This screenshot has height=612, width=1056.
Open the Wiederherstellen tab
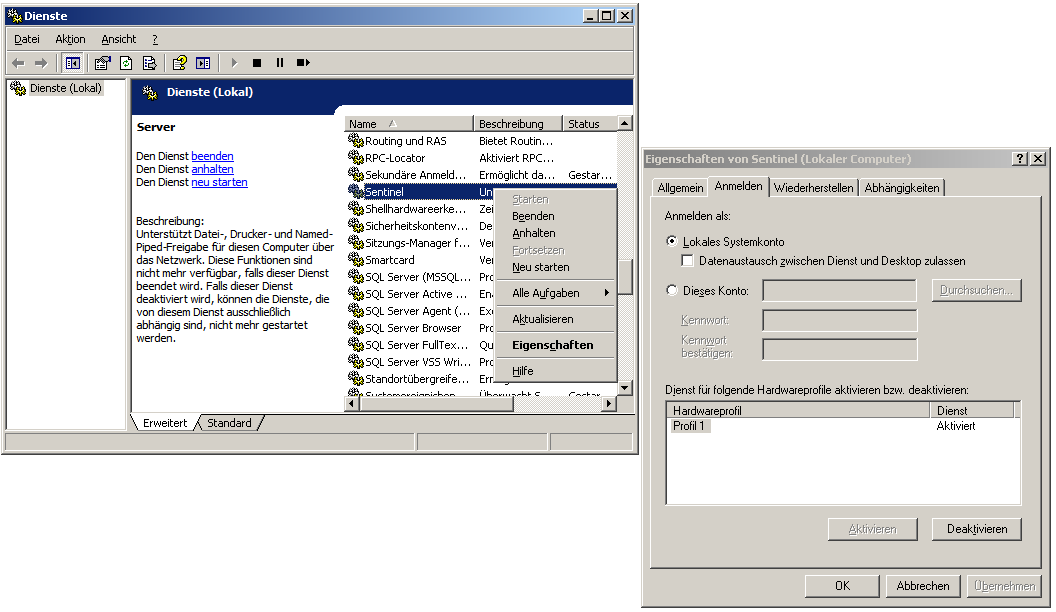[814, 188]
